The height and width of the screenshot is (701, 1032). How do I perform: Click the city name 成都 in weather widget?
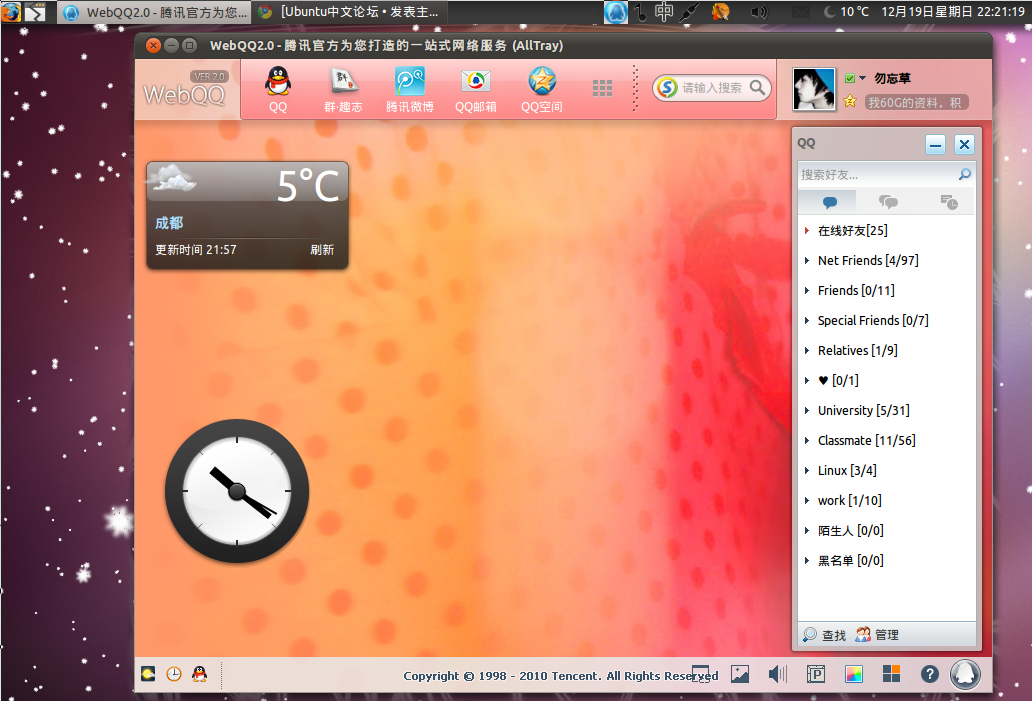click(169, 223)
